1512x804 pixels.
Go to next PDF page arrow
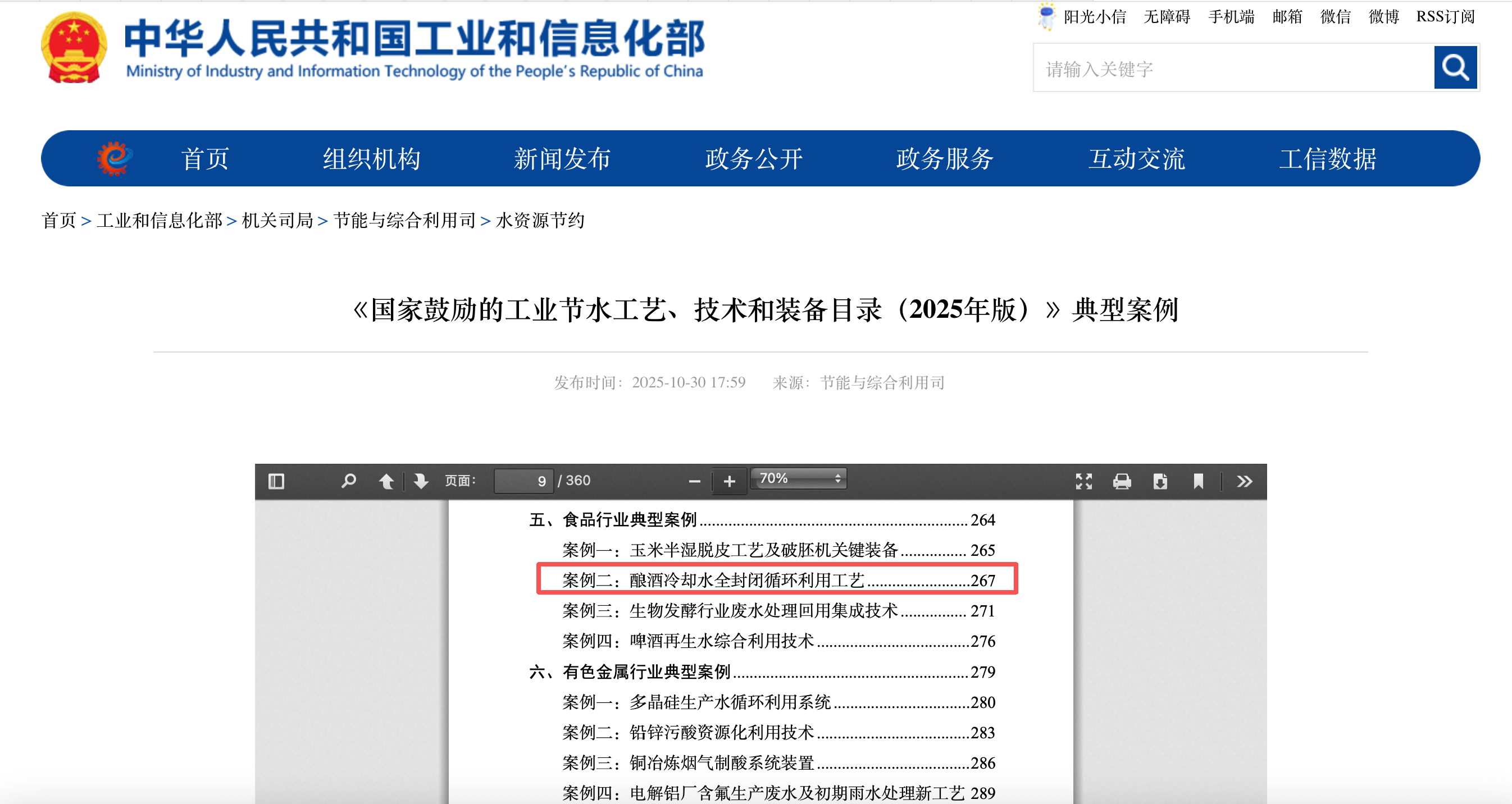pos(420,481)
